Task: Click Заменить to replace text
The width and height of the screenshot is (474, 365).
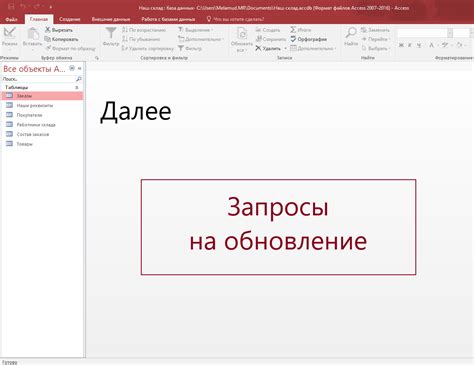Action: [x=375, y=30]
